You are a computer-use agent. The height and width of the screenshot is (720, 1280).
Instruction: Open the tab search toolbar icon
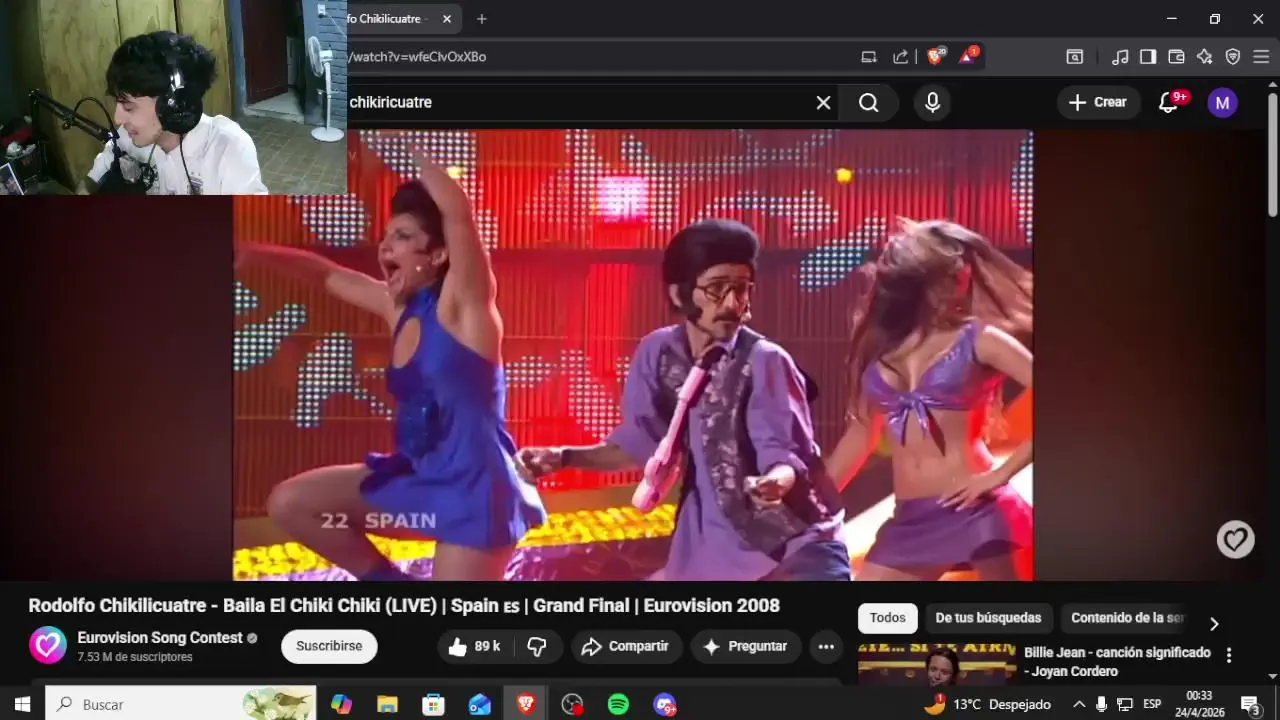point(1074,57)
